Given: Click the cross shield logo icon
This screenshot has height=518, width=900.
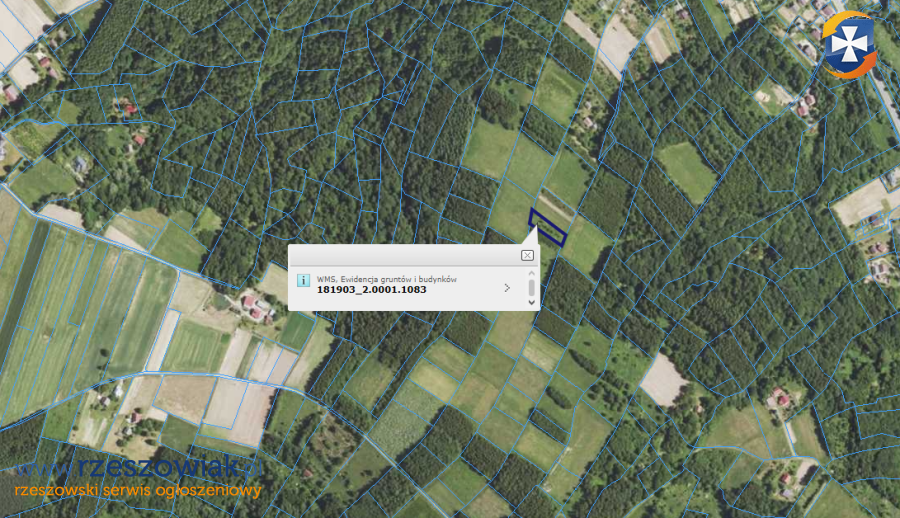Looking at the screenshot, I should 851,43.
